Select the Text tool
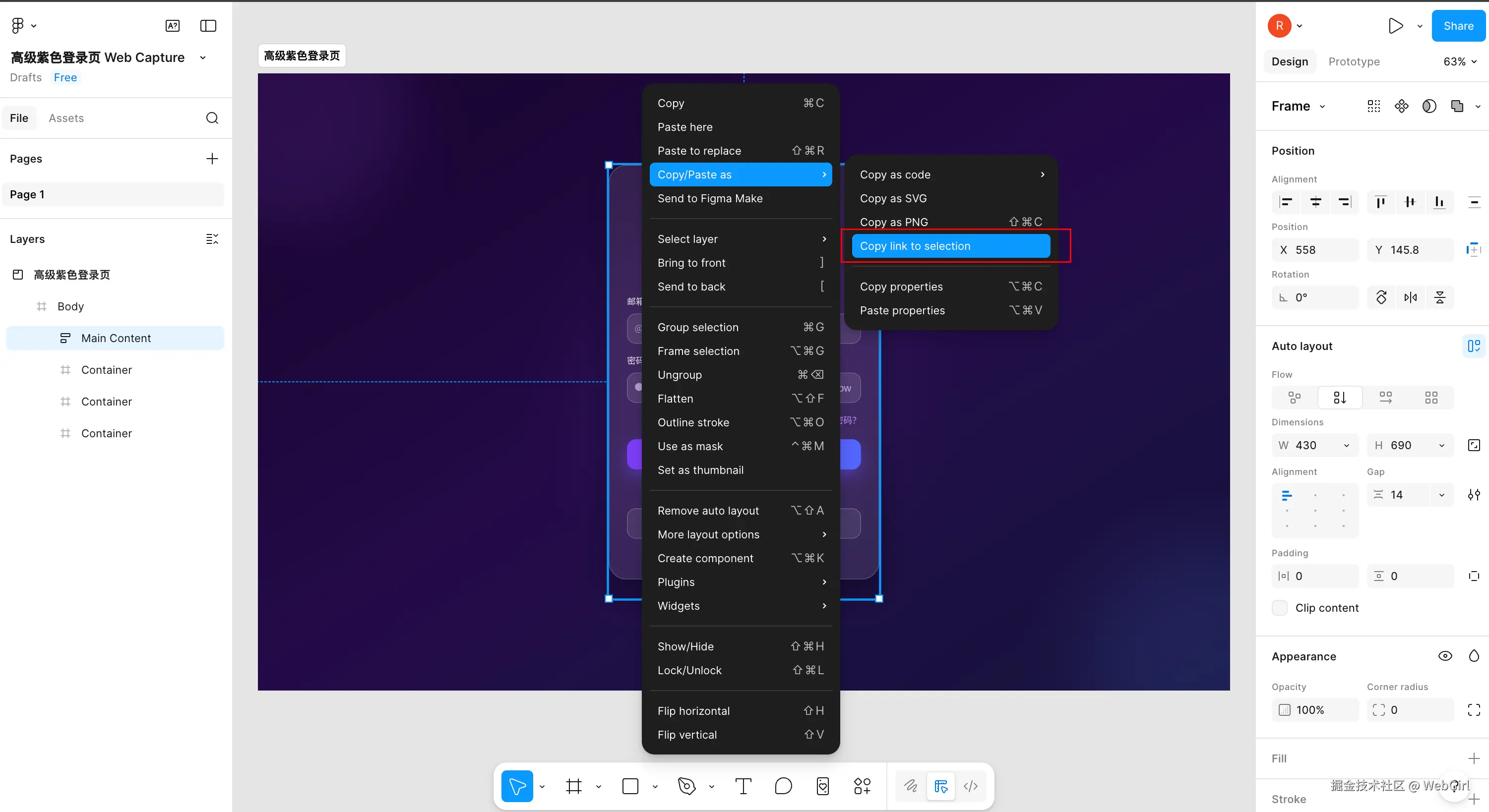The height and width of the screenshot is (812, 1489). click(743, 786)
